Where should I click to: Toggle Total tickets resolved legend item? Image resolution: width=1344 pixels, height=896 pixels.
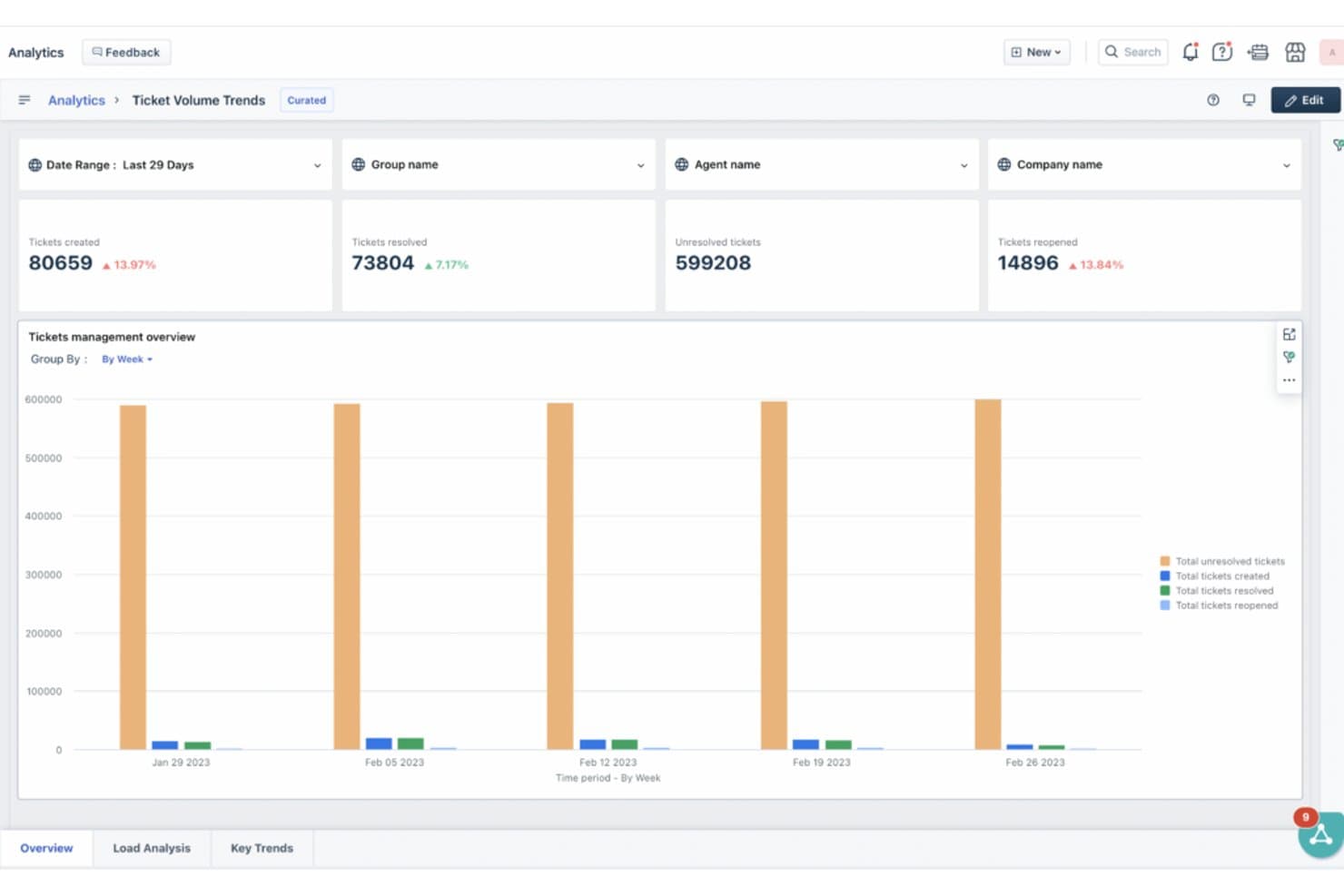point(1217,590)
